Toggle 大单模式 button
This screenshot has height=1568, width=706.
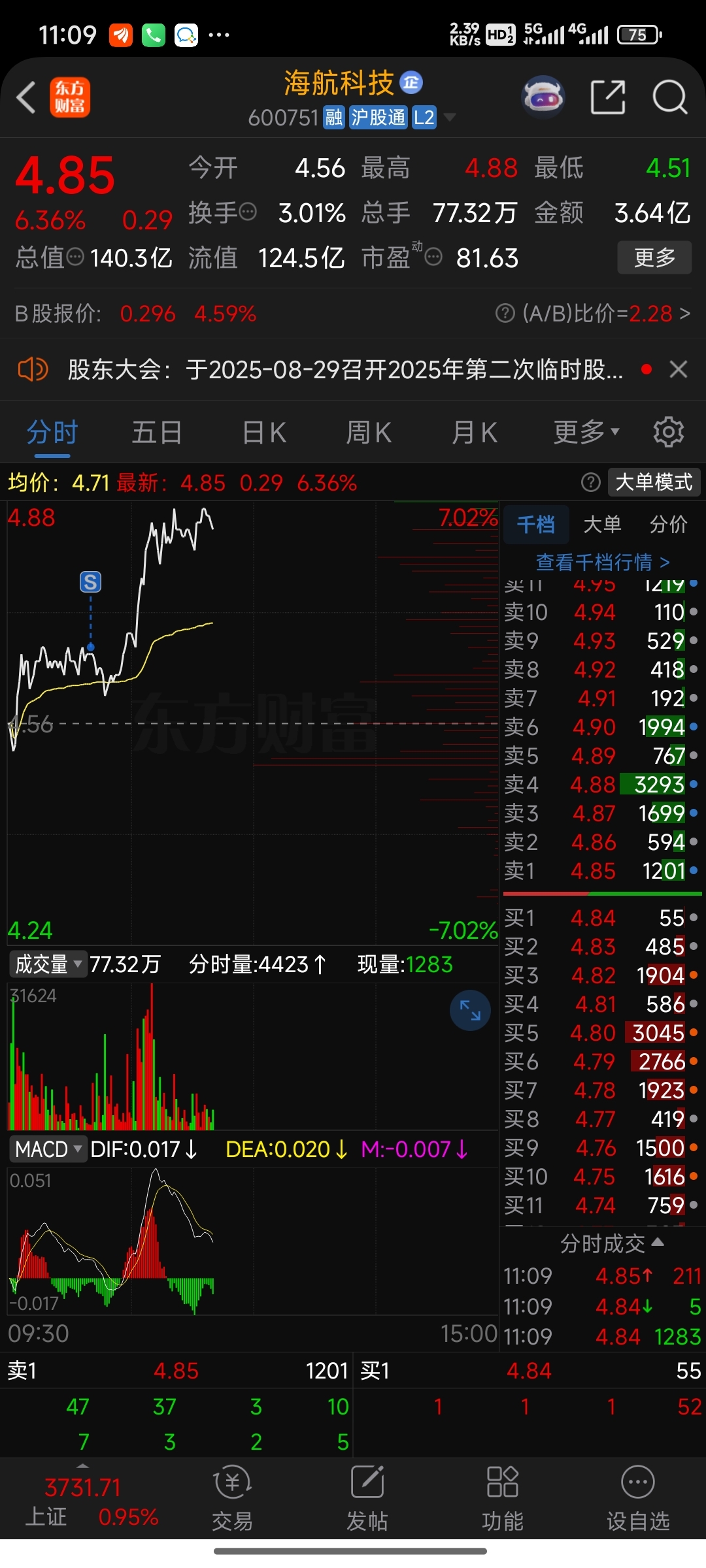[654, 483]
